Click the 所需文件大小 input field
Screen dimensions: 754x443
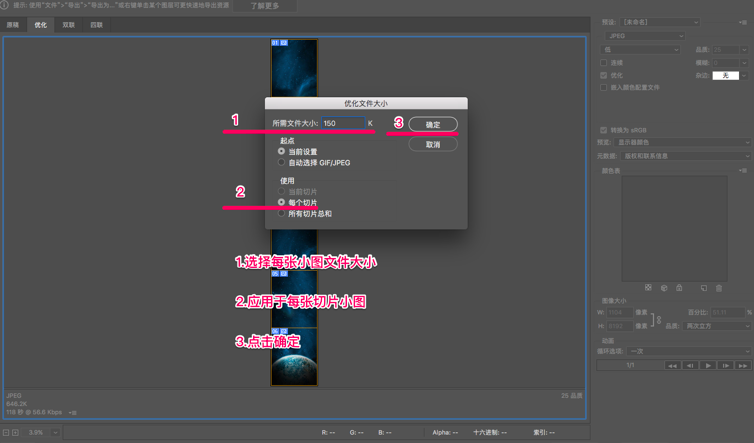pyautogui.click(x=343, y=124)
